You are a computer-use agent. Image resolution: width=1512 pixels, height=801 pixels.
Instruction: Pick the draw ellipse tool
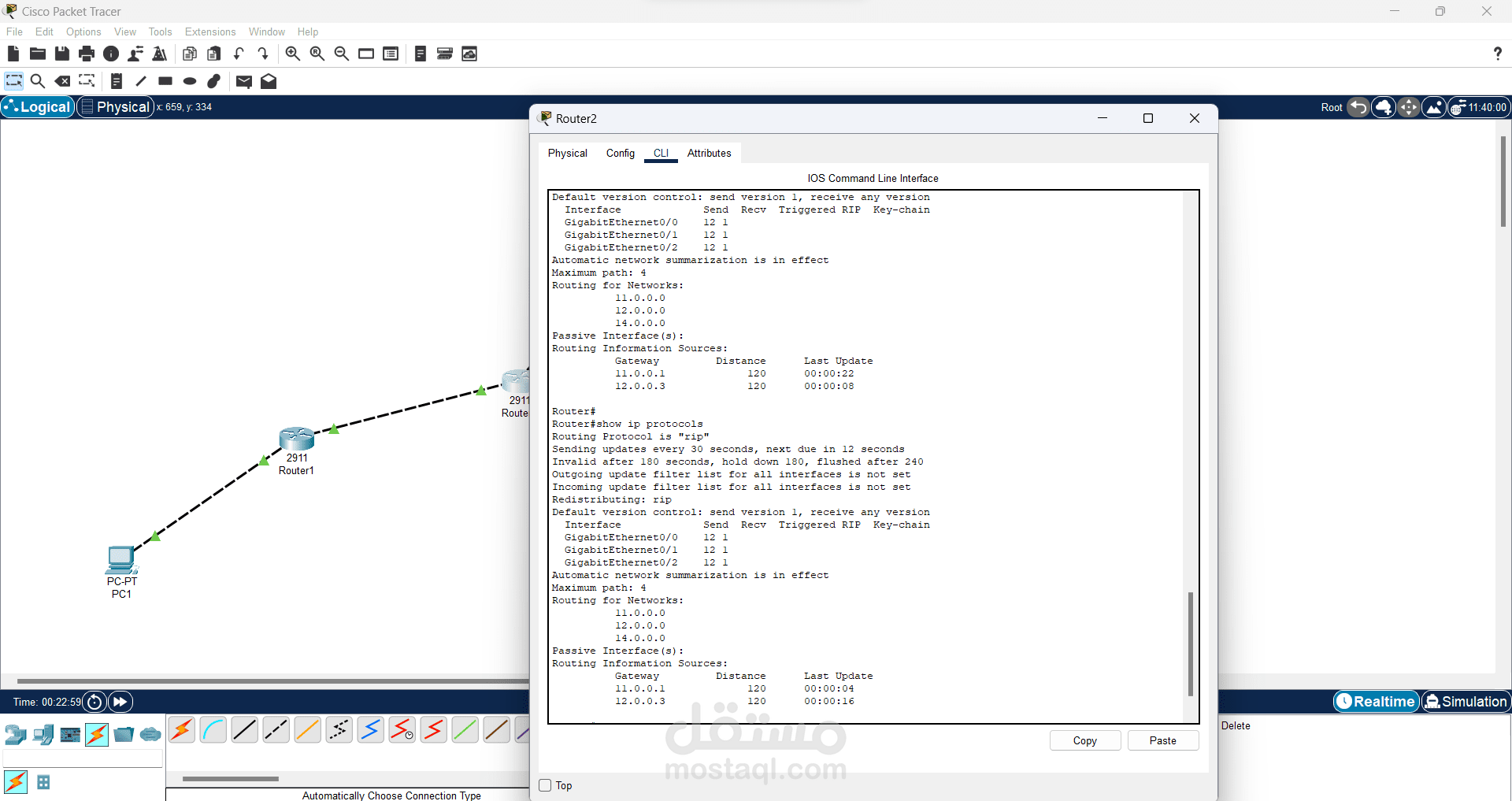click(x=190, y=81)
